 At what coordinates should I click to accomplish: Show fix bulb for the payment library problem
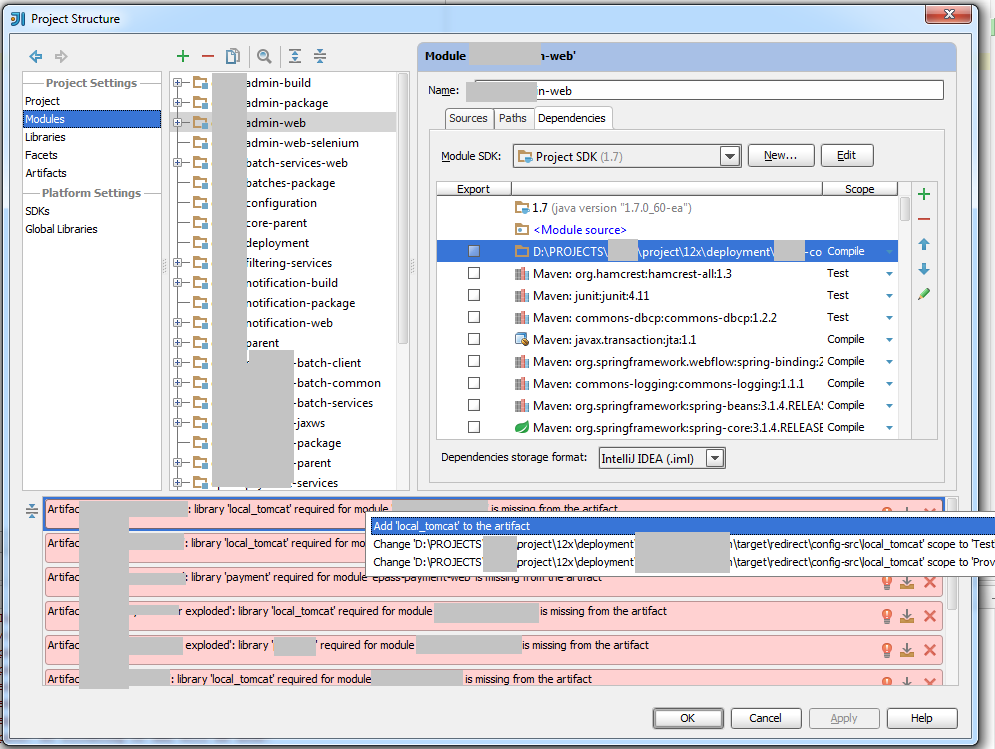[x=886, y=582]
